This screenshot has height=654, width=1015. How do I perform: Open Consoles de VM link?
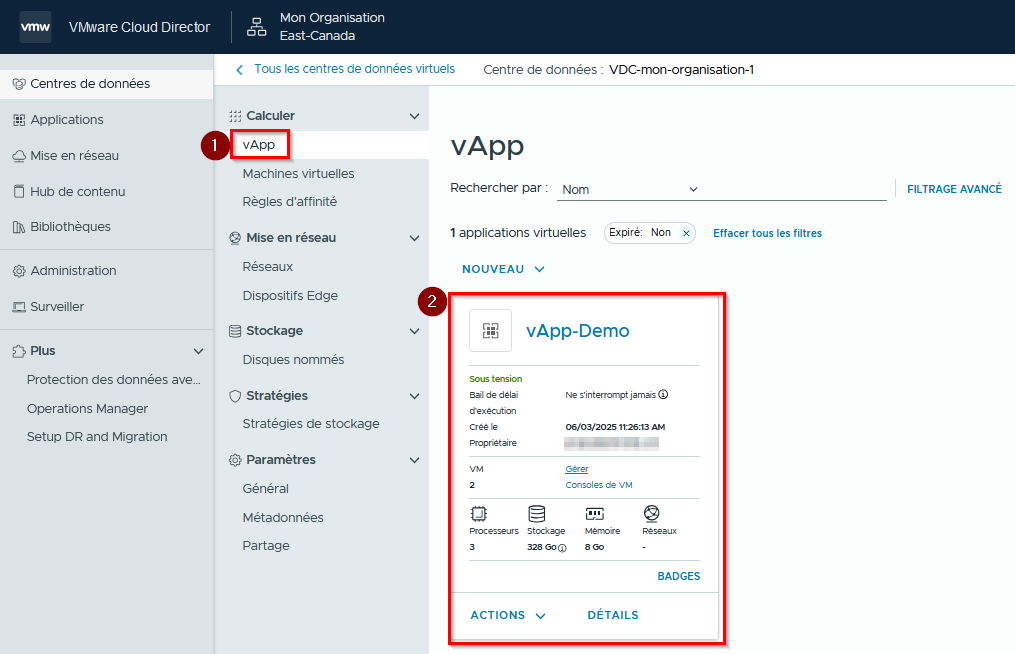(599, 485)
